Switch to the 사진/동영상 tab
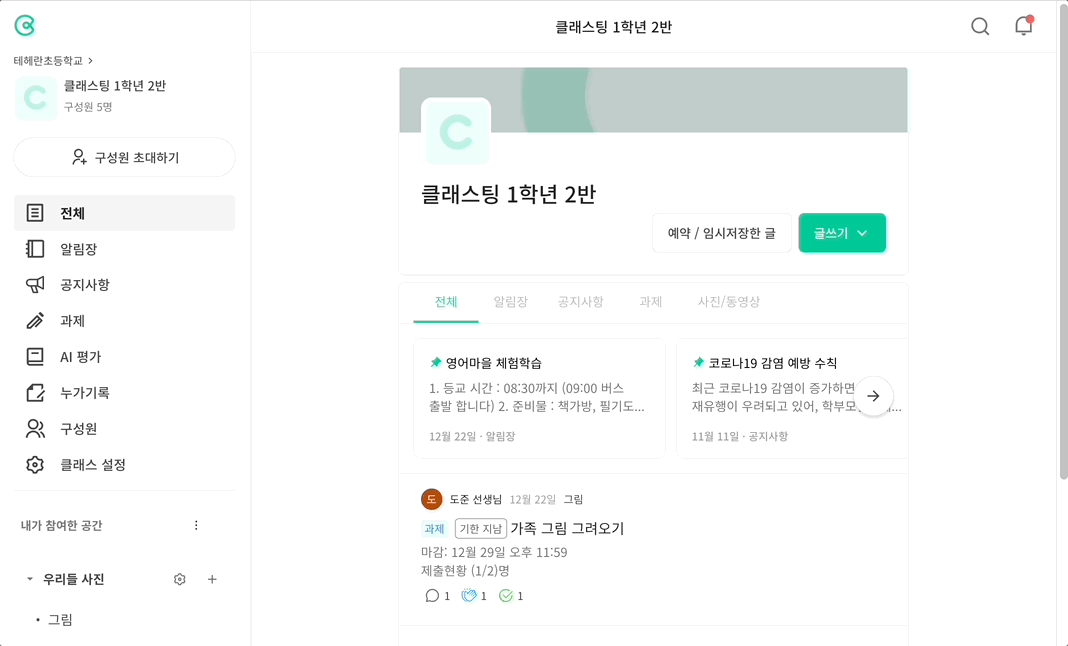Screen dimensions: 1068x646 (728, 302)
